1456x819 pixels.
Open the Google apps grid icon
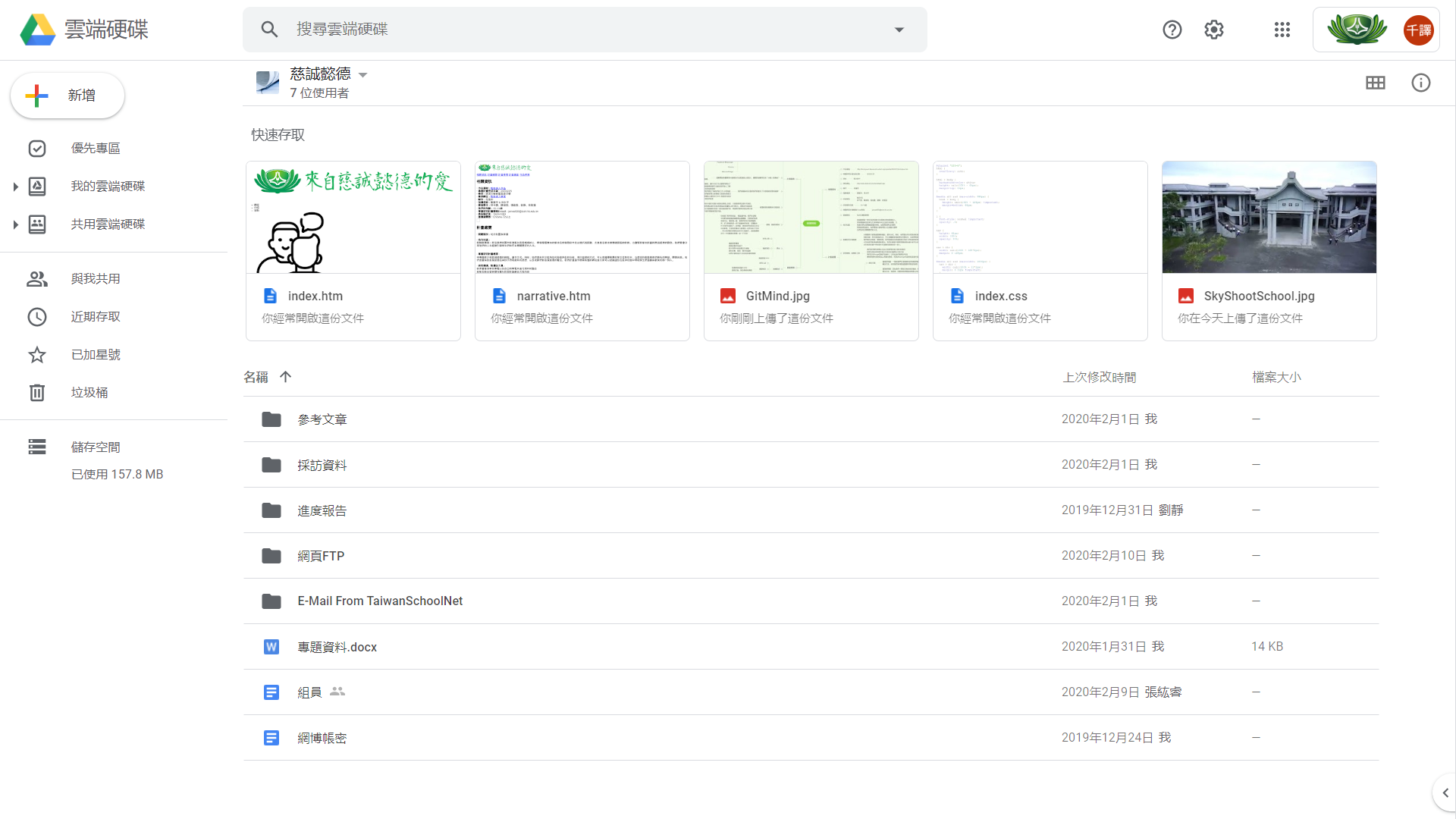tap(1282, 30)
